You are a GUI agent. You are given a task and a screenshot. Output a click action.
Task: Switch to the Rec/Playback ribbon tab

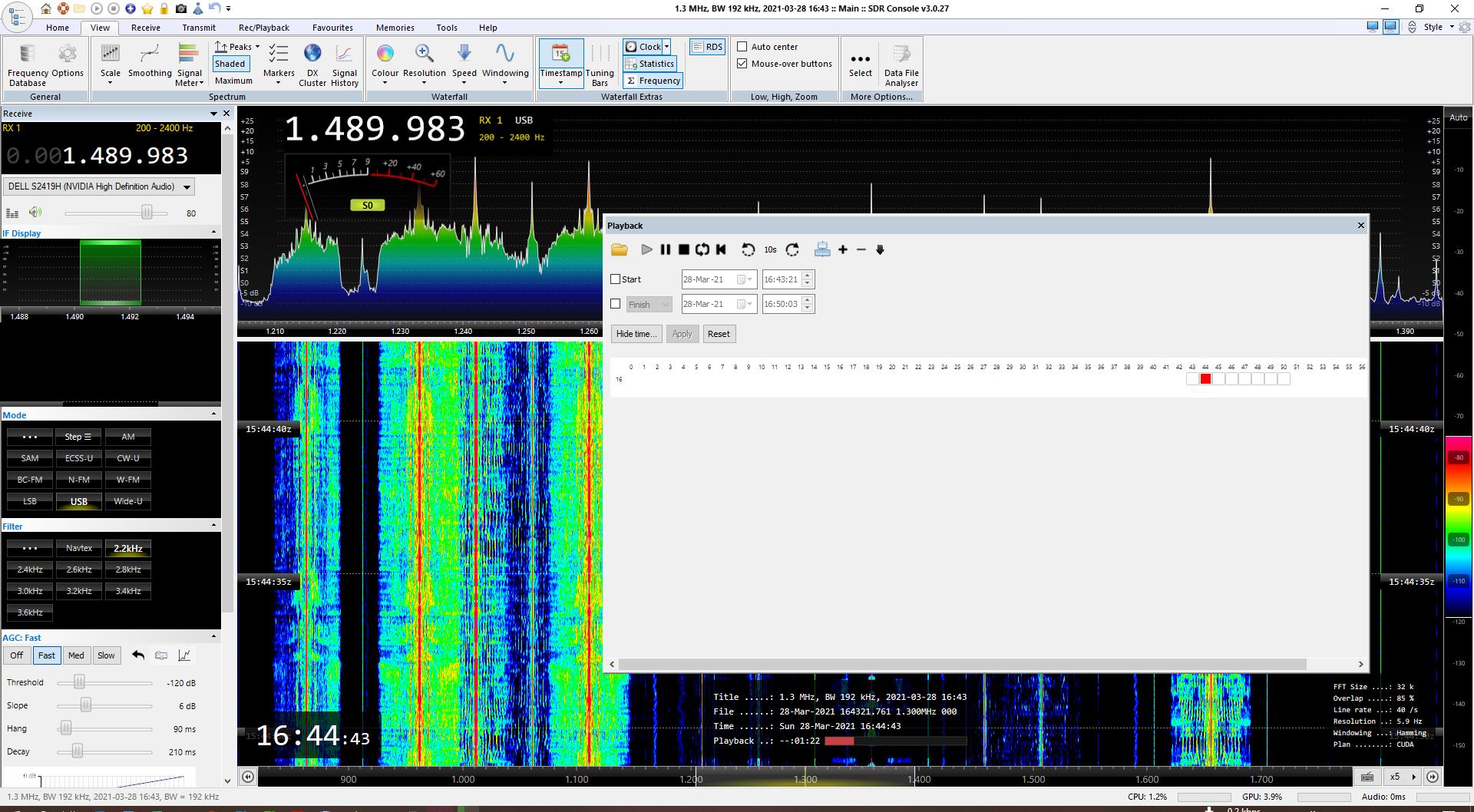click(263, 28)
